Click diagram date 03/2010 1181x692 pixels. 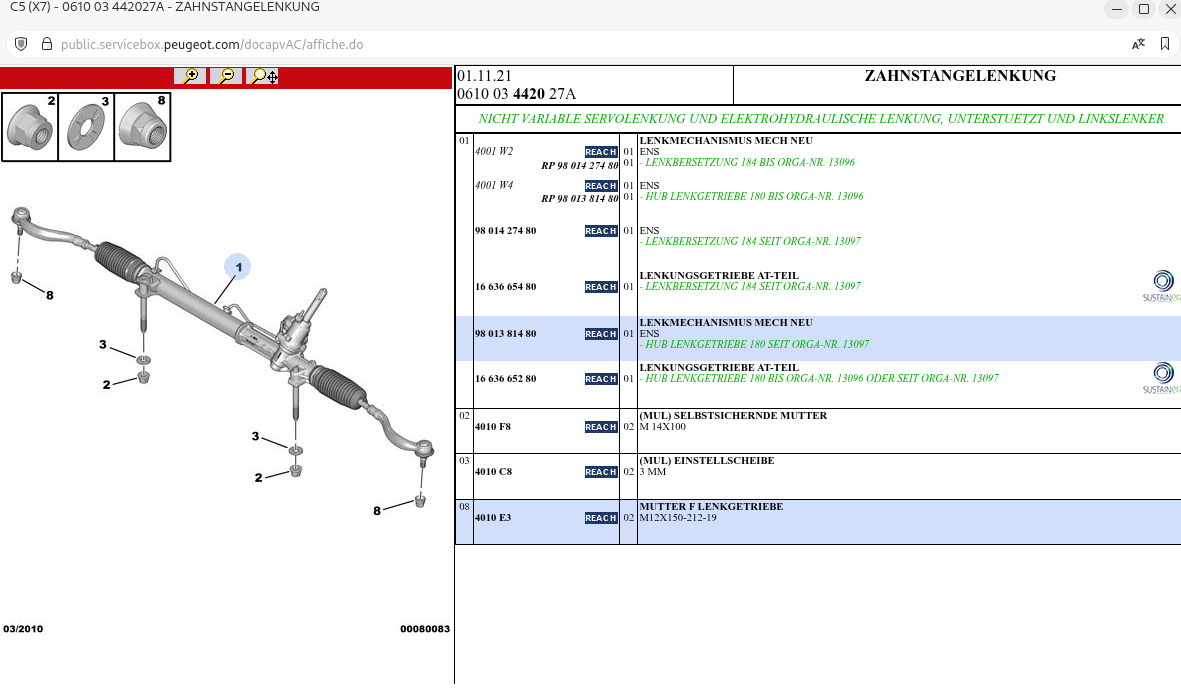point(23,629)
